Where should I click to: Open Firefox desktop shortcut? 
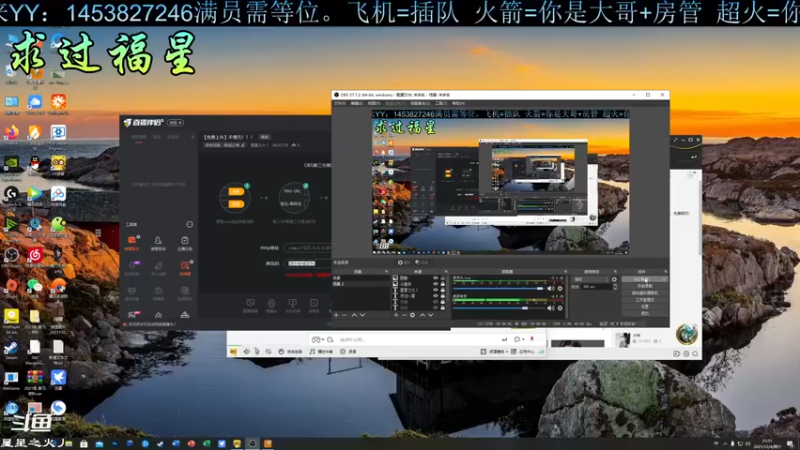coord(11,134)
